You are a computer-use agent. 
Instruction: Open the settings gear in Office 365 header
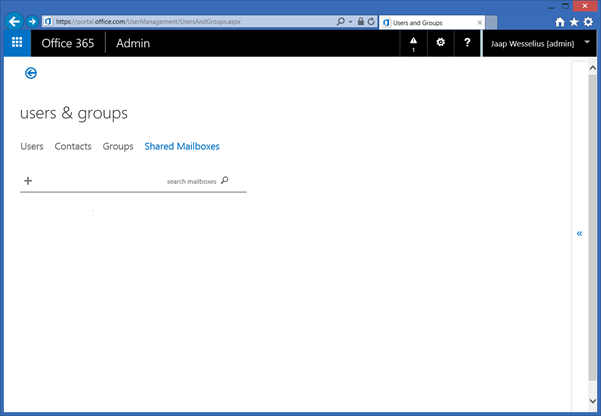[440, 43]
